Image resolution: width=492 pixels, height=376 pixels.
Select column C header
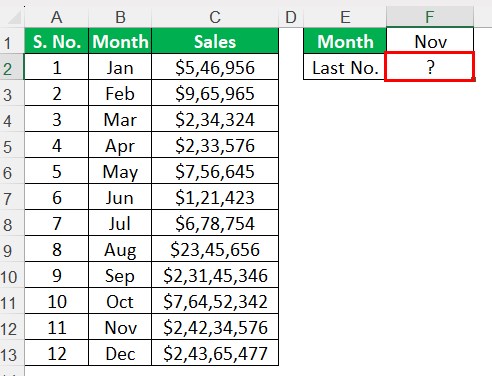pyautogui.click(x=215, y=17)
